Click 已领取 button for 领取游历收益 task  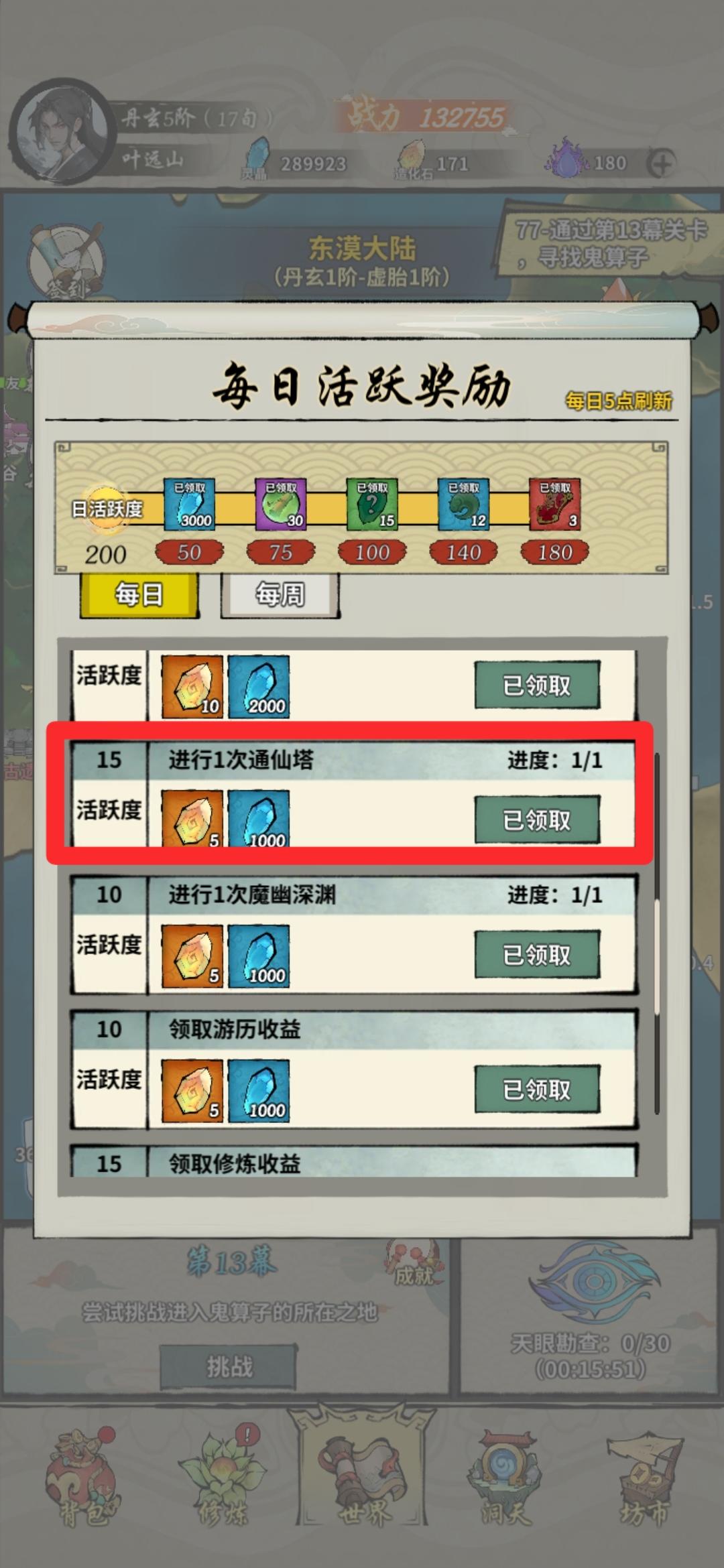(x=537, y=1090)
